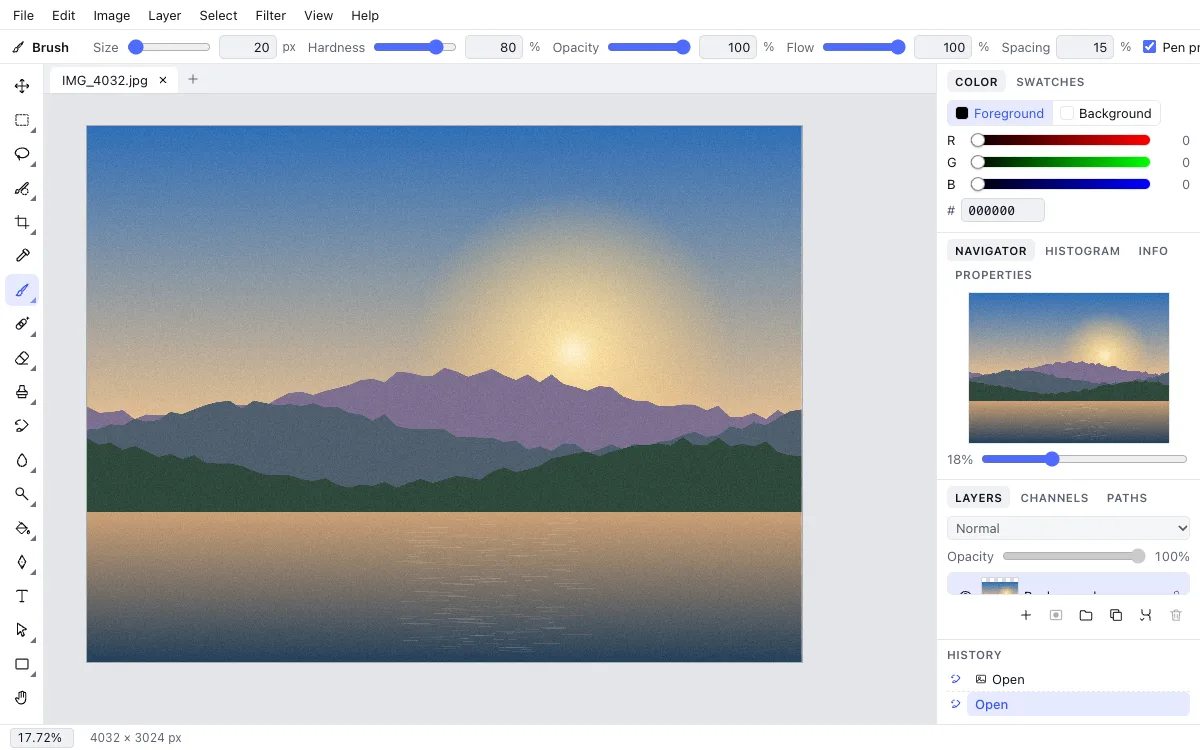This screenshot has height=750, width=1200.
Task: Switch to the Foreground color
Action: (x=1000, y=113)
